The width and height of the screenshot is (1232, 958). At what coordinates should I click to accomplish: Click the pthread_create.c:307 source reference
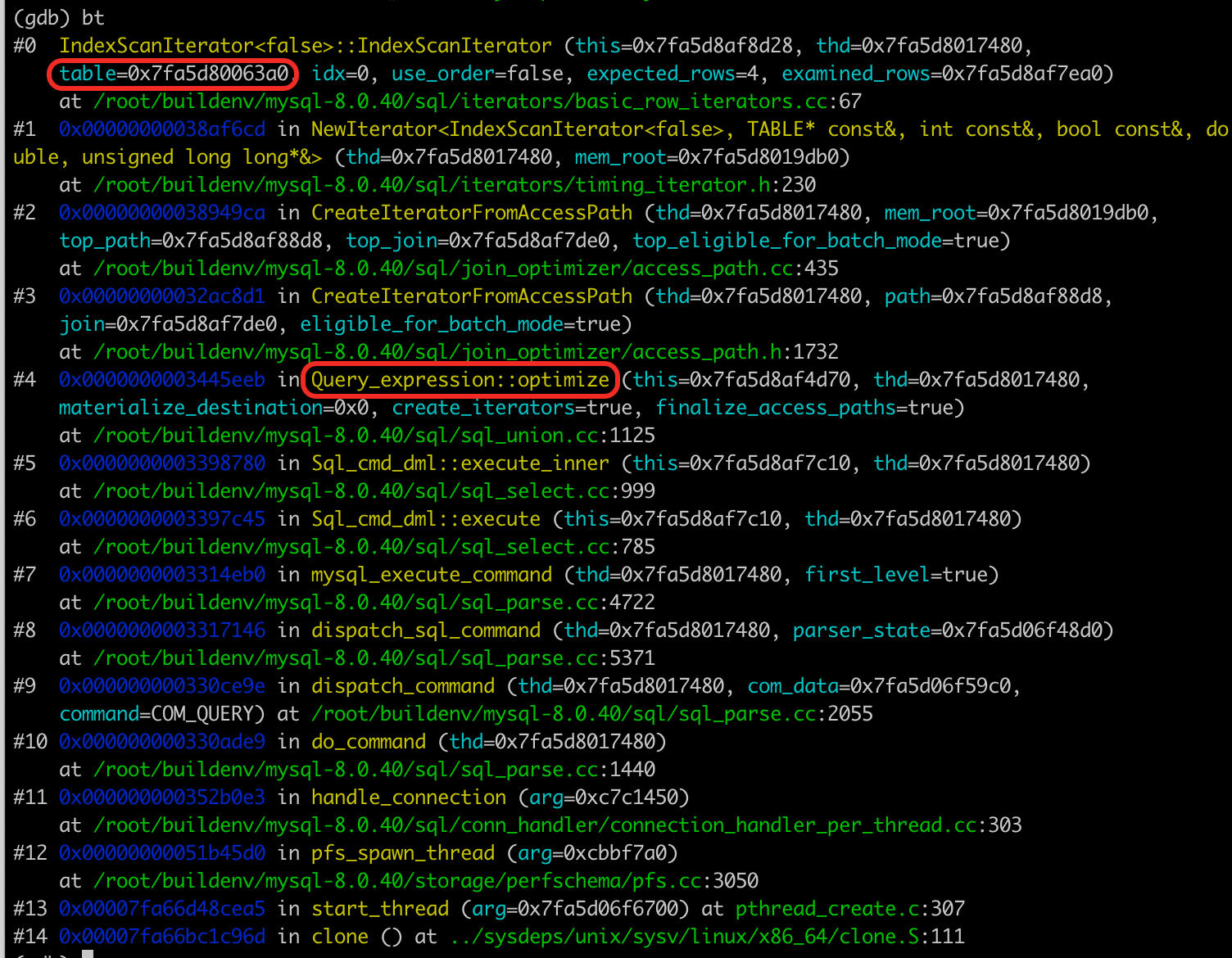849,909
